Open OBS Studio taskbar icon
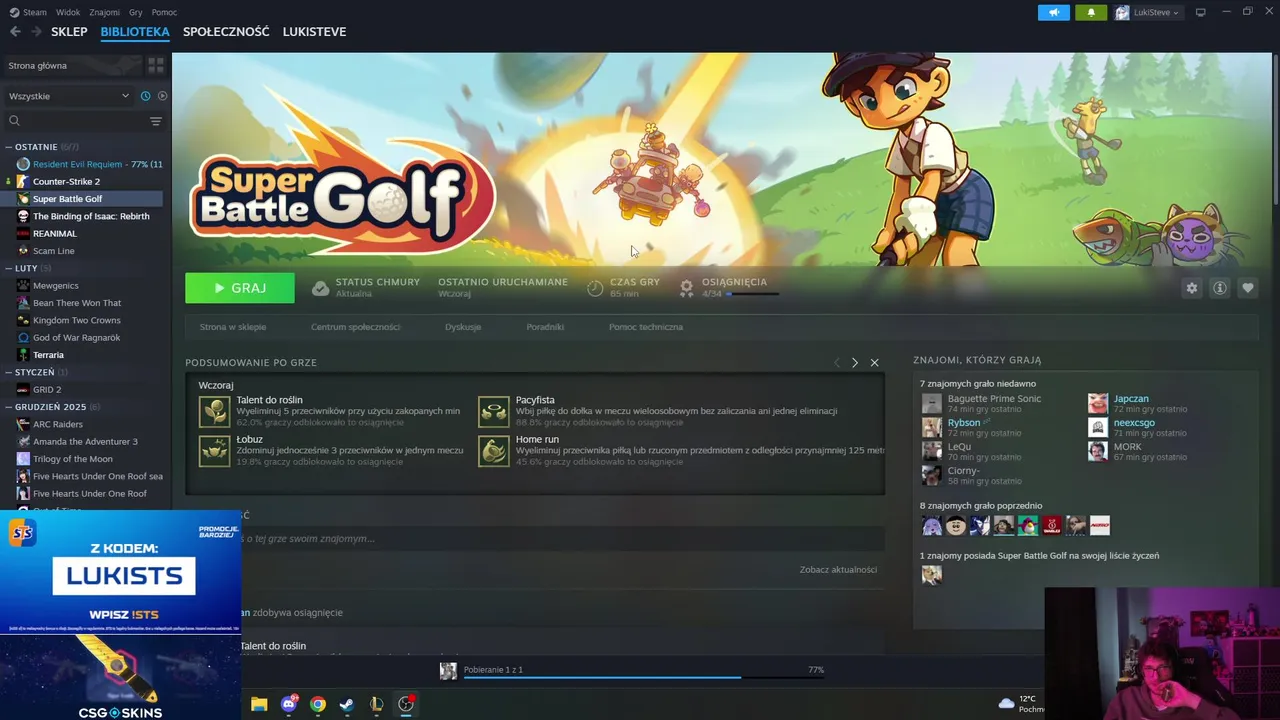Screen dimensions: 1280x720 click(405, 704)
